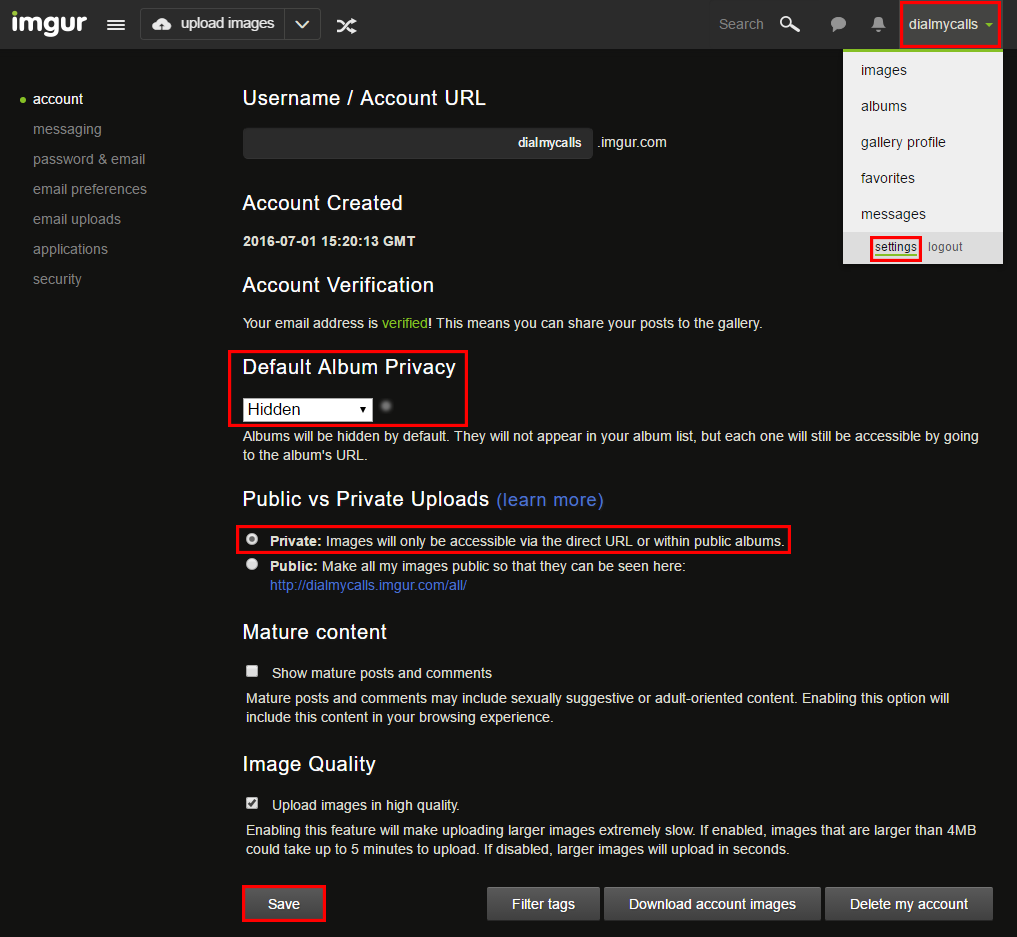
Task: Click the '.imgur.com' domain suffix text
Action: pyautogui.click(x=632, y=143)
